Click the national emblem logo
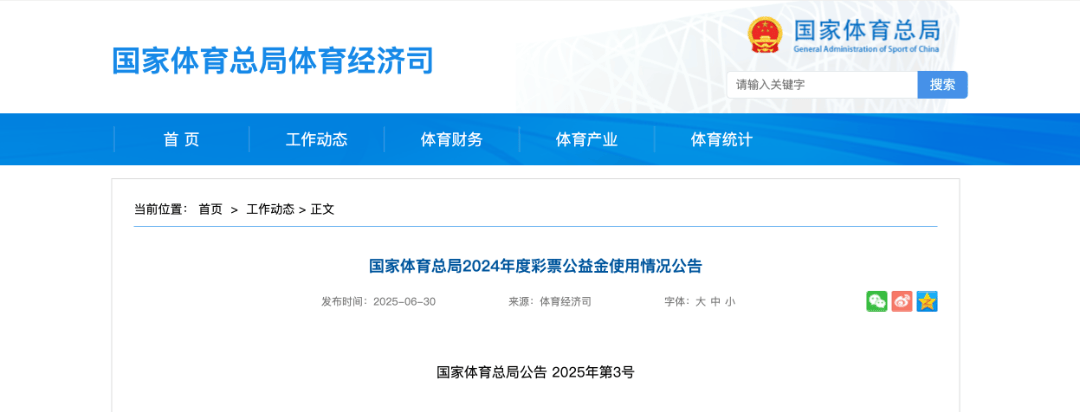This screenshot has width=1080, height=412. tap(765, 35)
